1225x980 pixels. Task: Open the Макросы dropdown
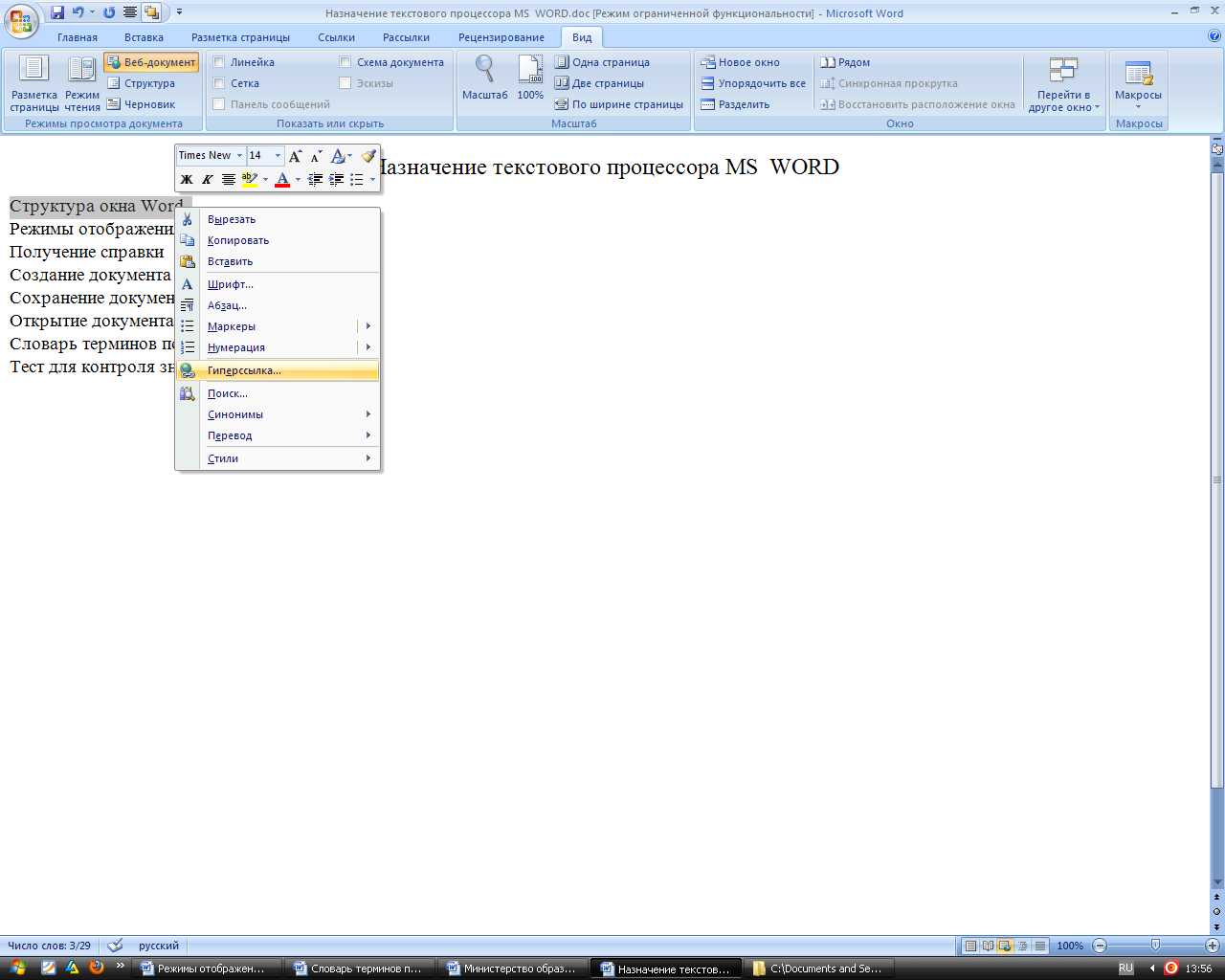(1138, 85)
